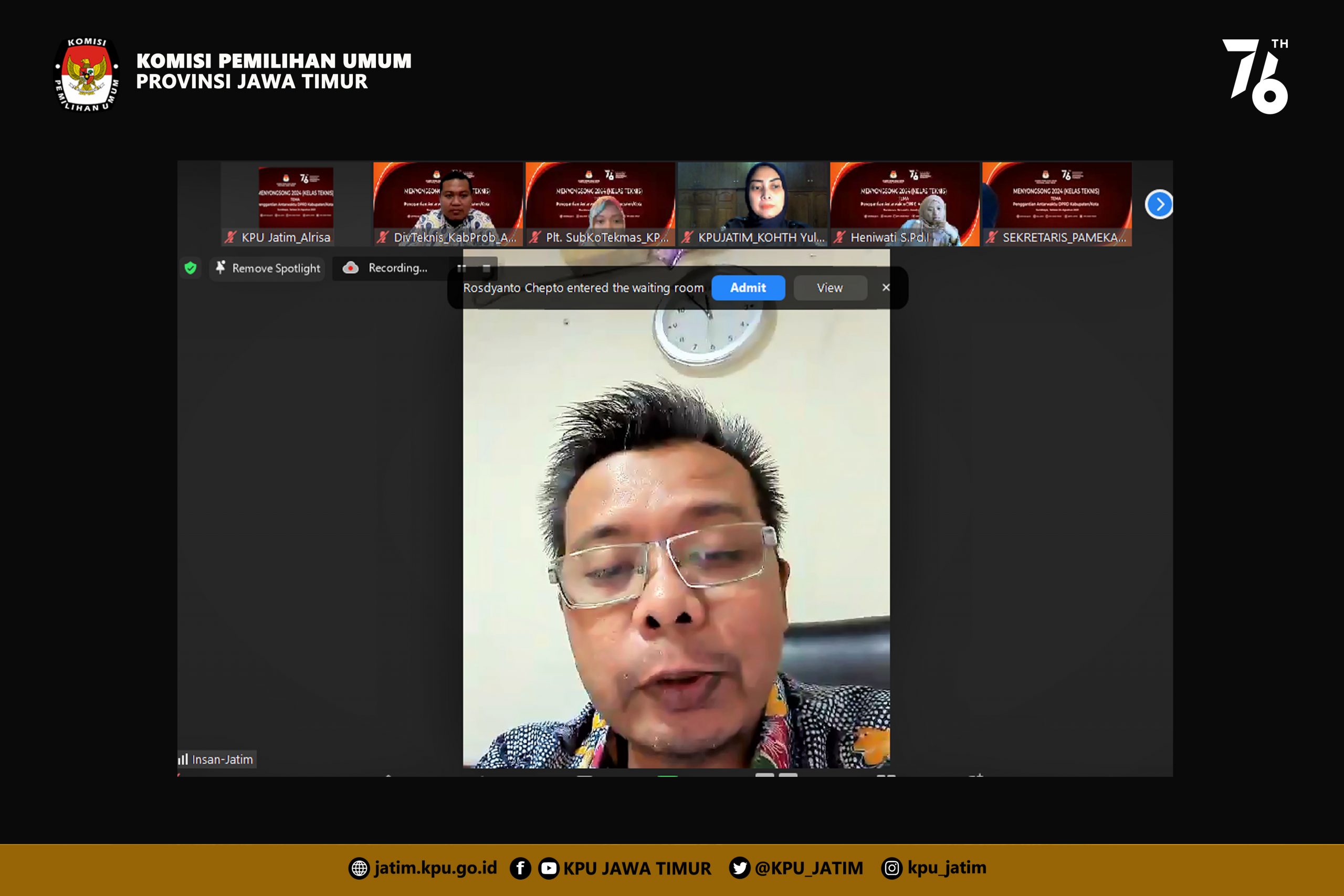Click Insan-Jatim signal strength label

217,760
